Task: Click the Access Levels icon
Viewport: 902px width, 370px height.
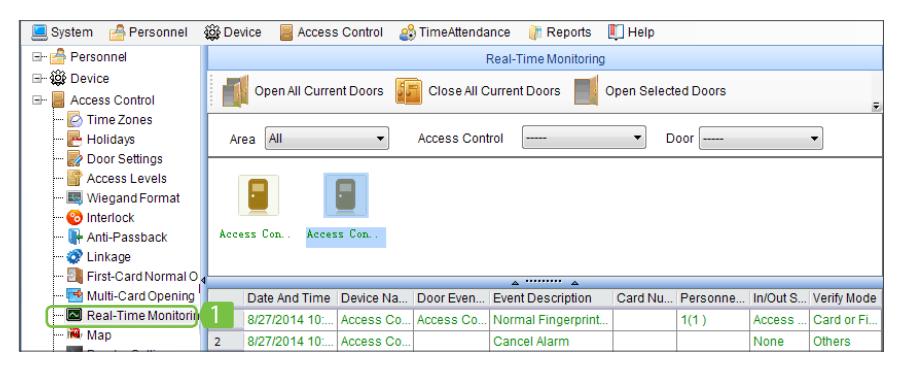Action: coord(75,179)
